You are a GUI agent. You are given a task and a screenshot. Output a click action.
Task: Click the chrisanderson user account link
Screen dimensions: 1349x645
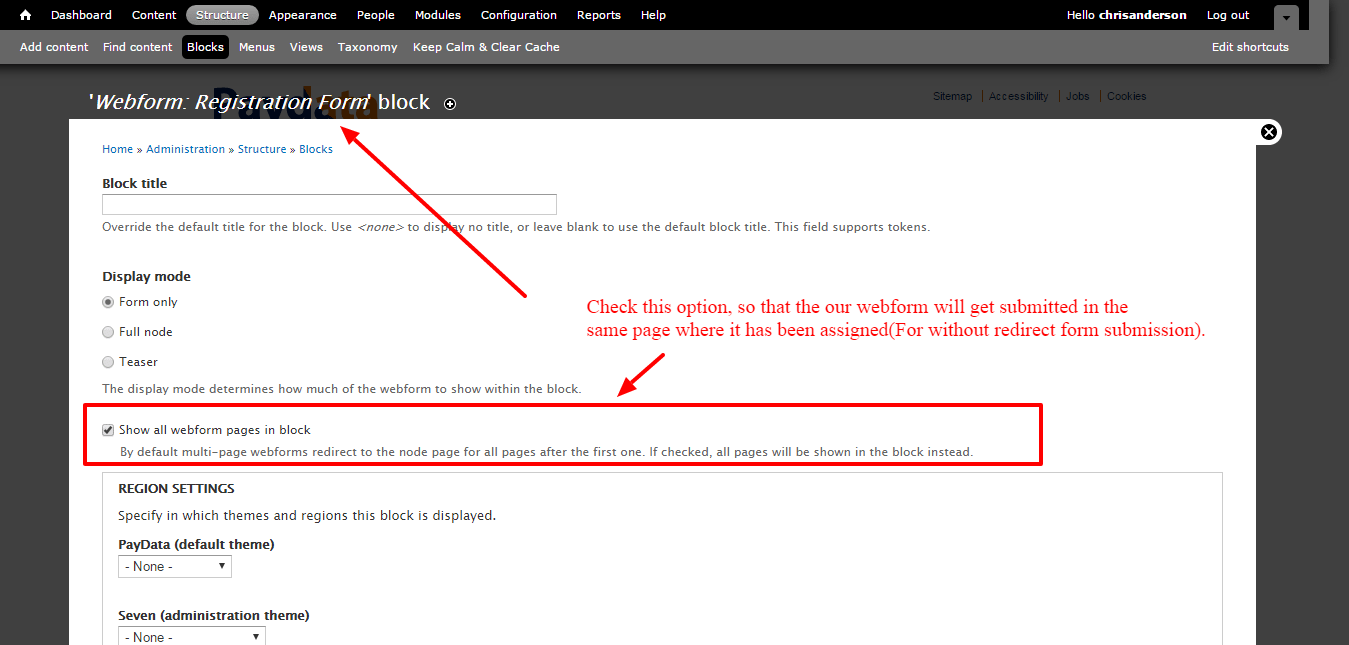click(x=1143, y=15)
